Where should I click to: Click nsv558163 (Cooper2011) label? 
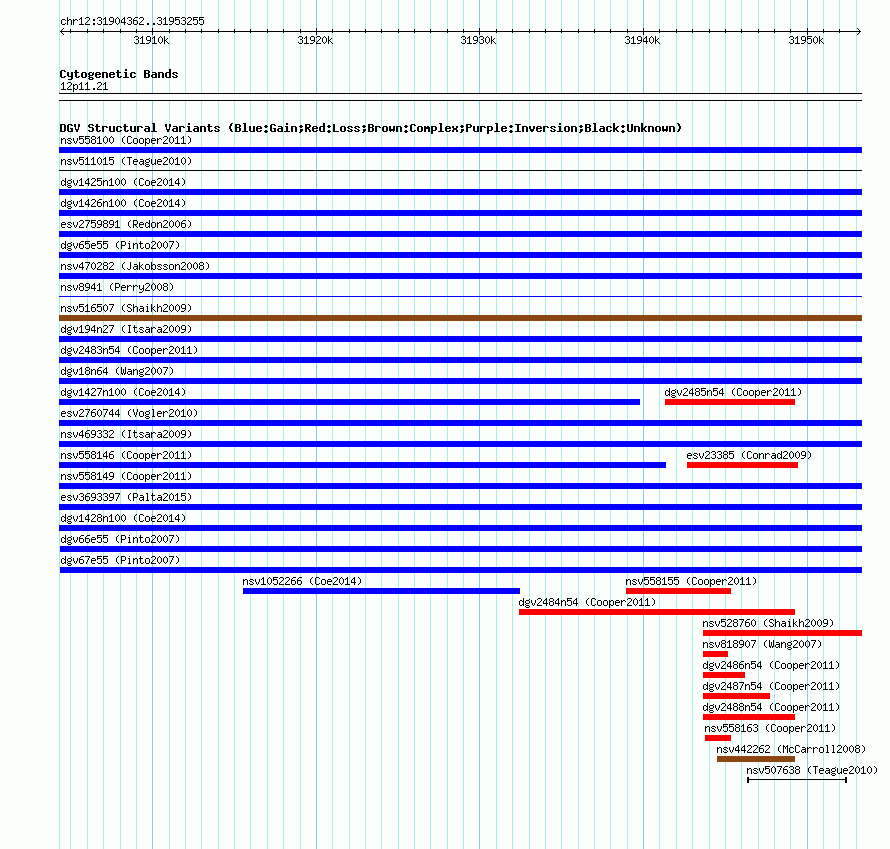[x=770, y=728]
